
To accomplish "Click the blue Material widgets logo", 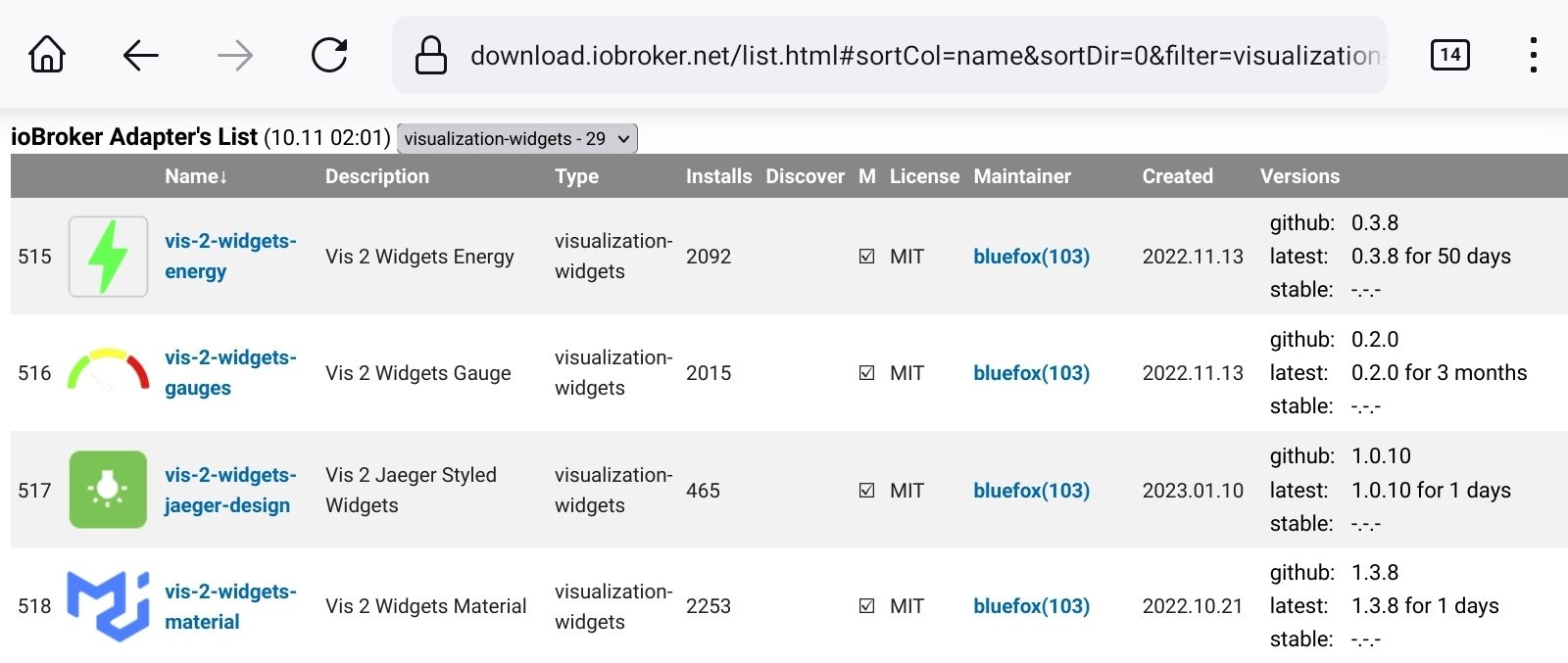I will pos(108,606).
